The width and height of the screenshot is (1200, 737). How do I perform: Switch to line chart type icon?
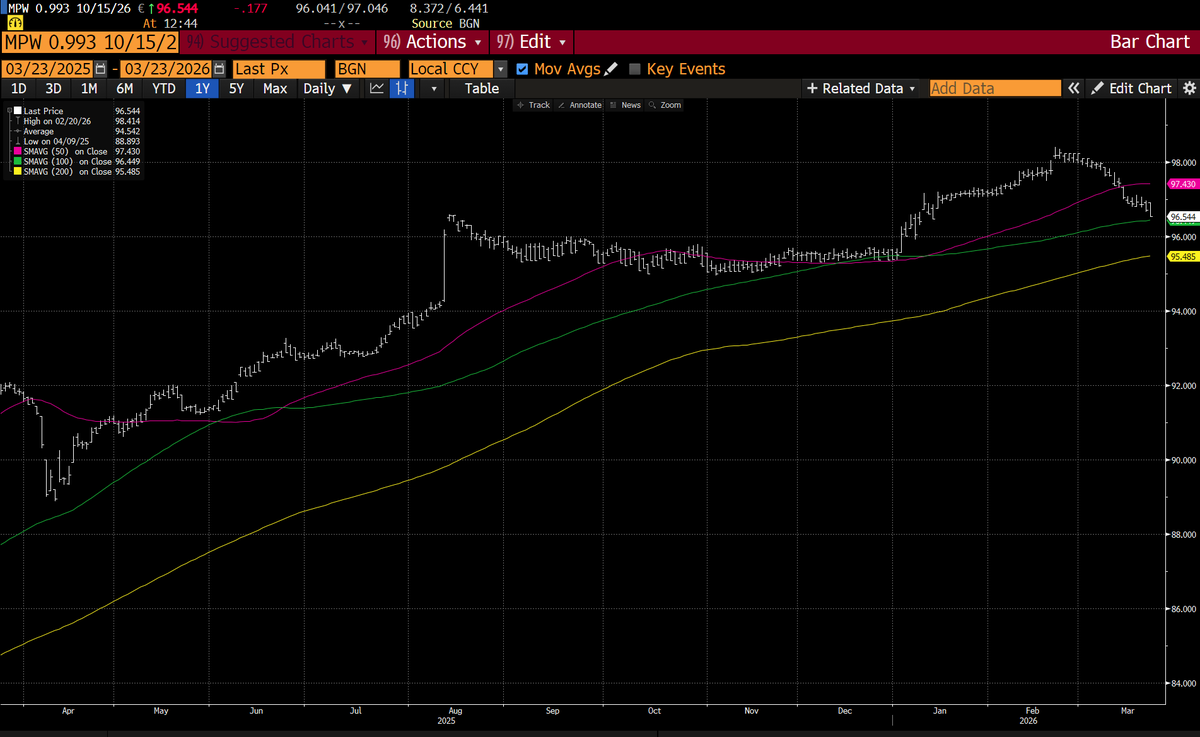tap(377, 88)
